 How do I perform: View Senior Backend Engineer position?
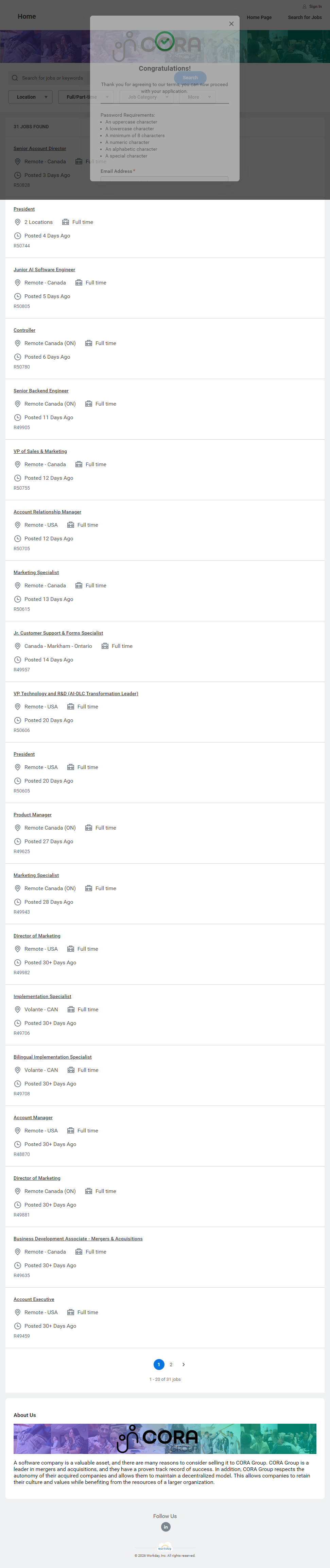41,391
